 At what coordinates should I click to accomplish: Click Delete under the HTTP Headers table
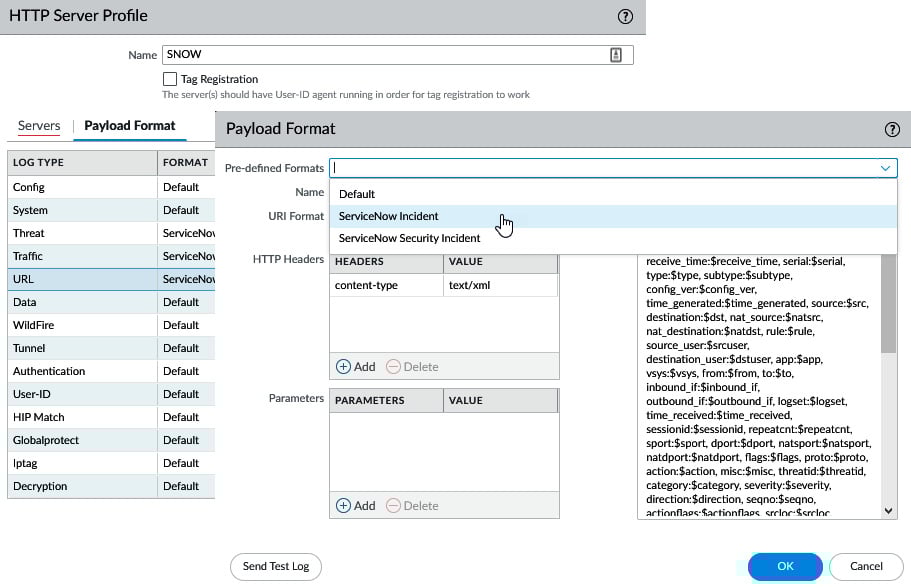pos(413,367)
